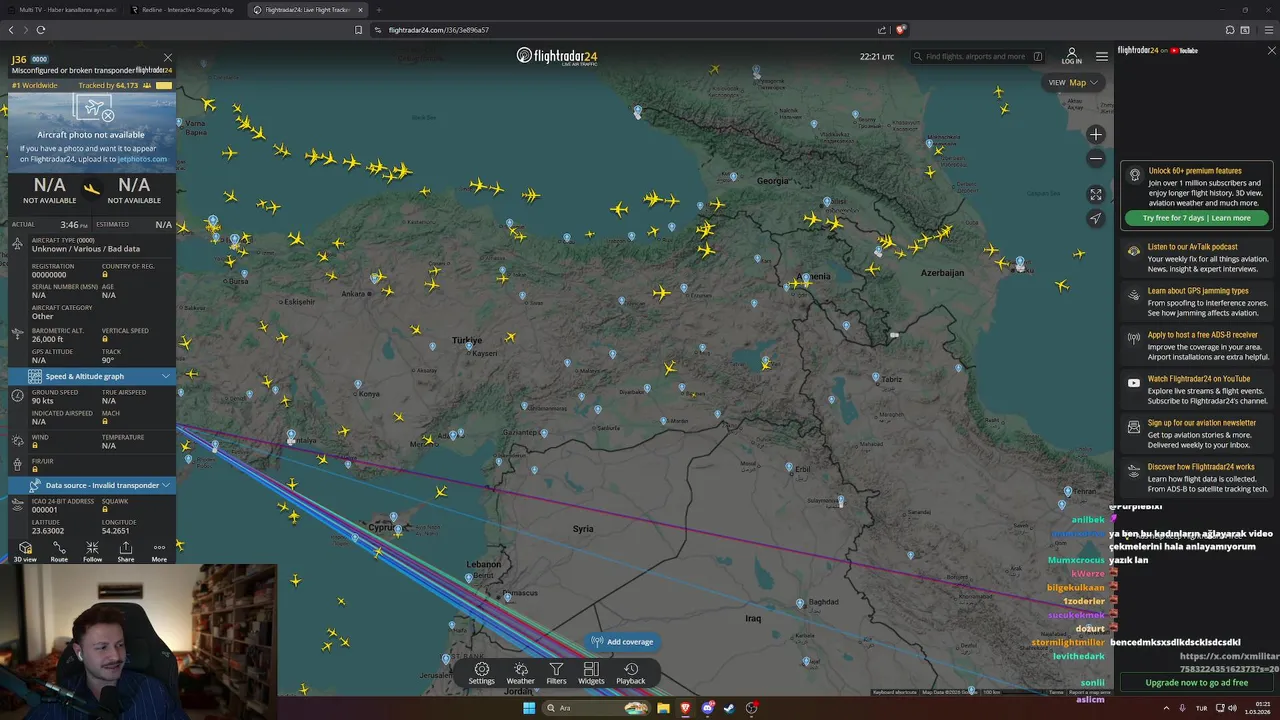This screenshot has height=720, width=1280.
Task: Show the Route for the selected flight
Action: (x=59, y=551)
